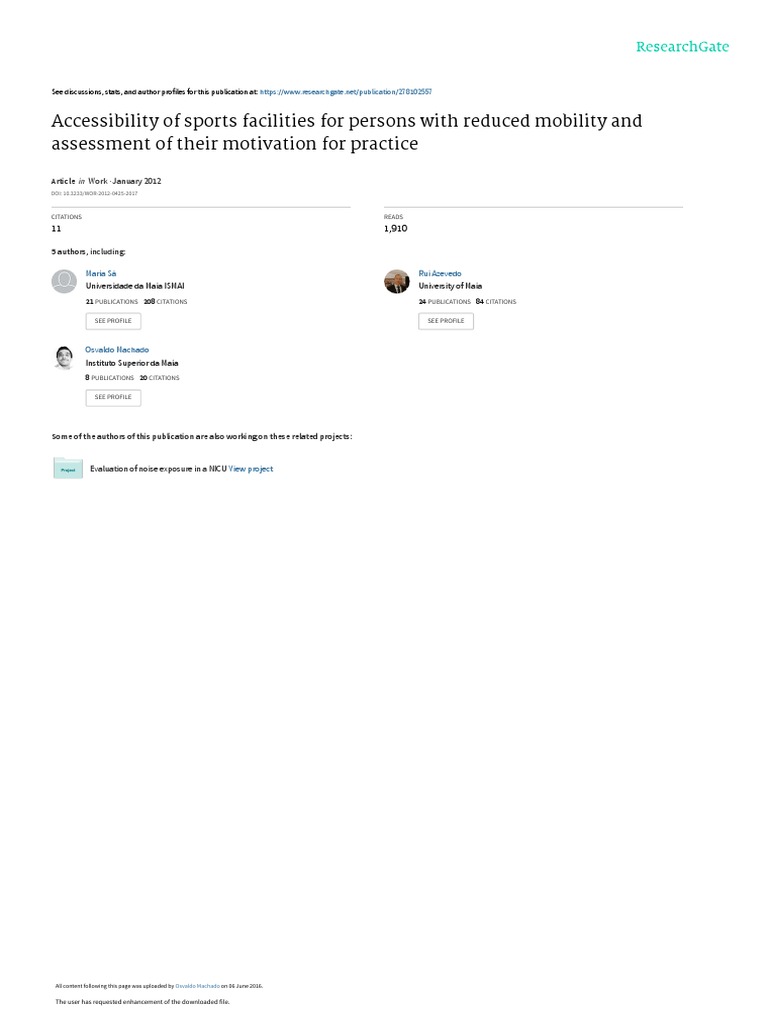This screenshot has width=768, height=1024.
Task: Click the Instituto Superior da Maia affiliation
Action: pyautogui.click(x=132, y=363)
